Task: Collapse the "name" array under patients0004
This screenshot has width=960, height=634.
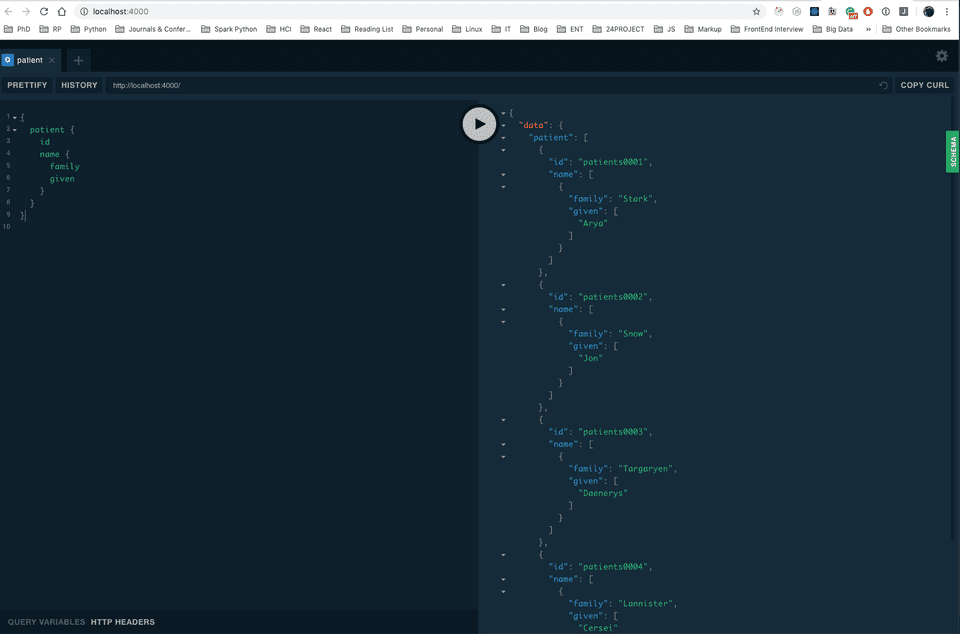Action: point(503,579)
